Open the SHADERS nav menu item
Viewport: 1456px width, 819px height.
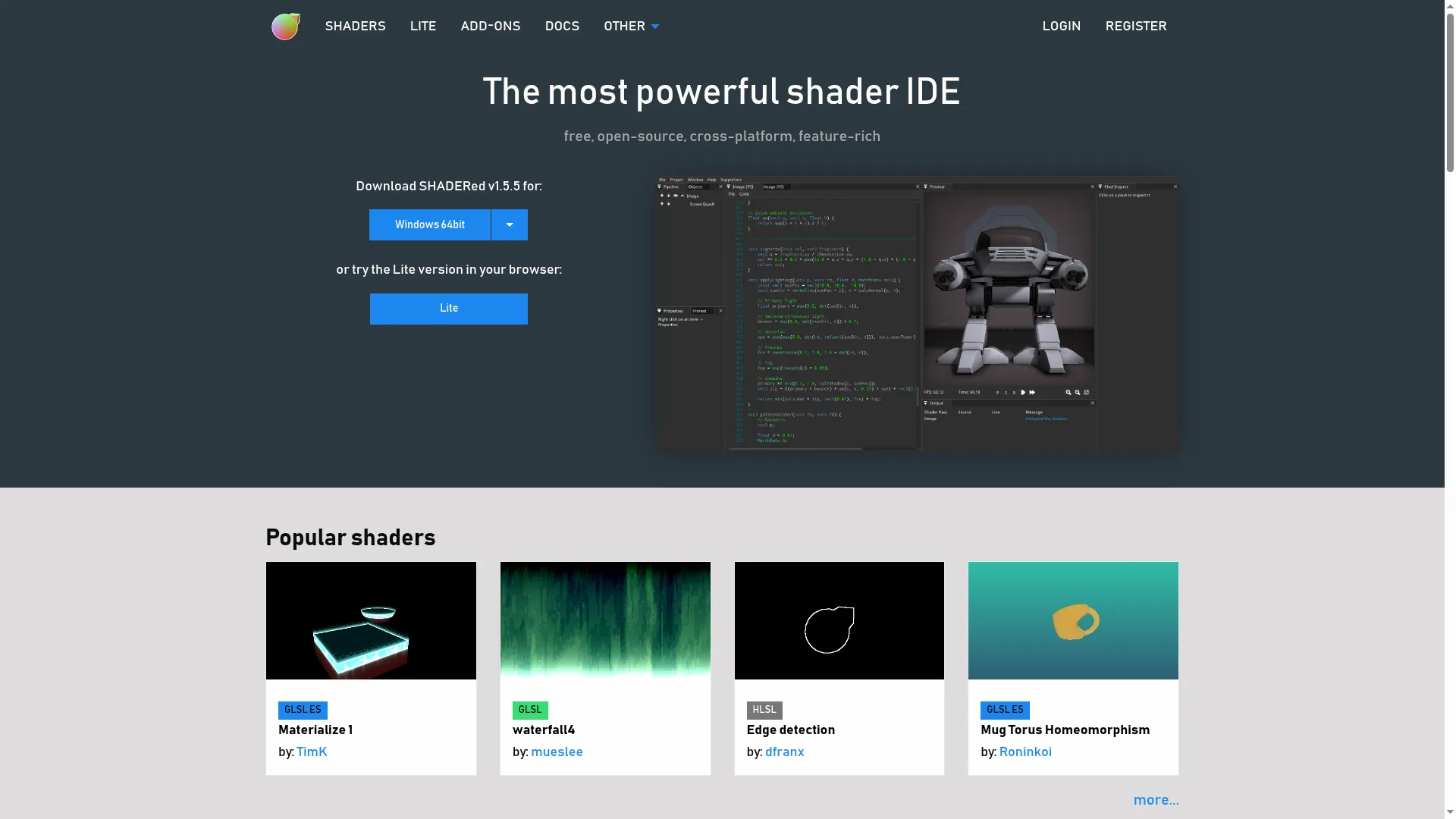coord(355,27)
